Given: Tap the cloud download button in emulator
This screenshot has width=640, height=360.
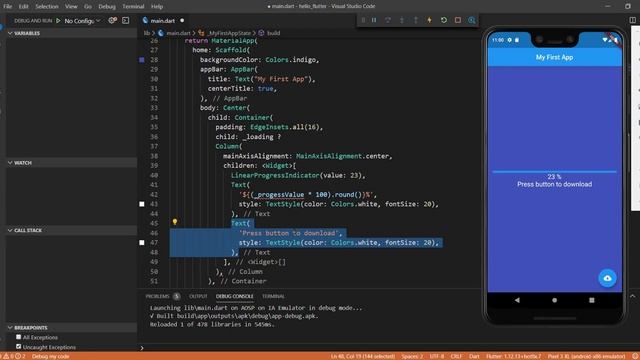Looking at the screenshot, I should coord(607,278).
